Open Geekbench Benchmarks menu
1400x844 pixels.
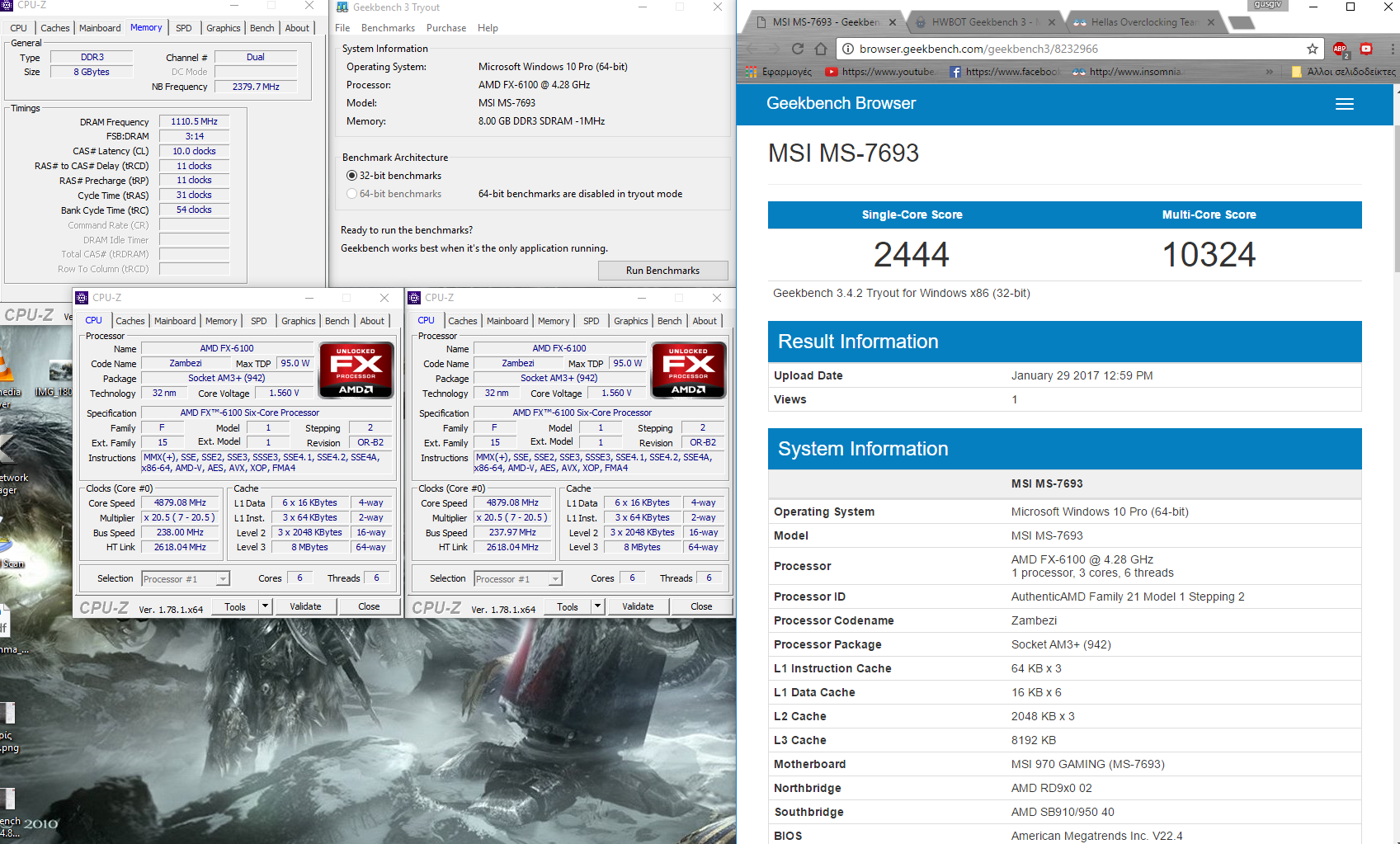388,28
